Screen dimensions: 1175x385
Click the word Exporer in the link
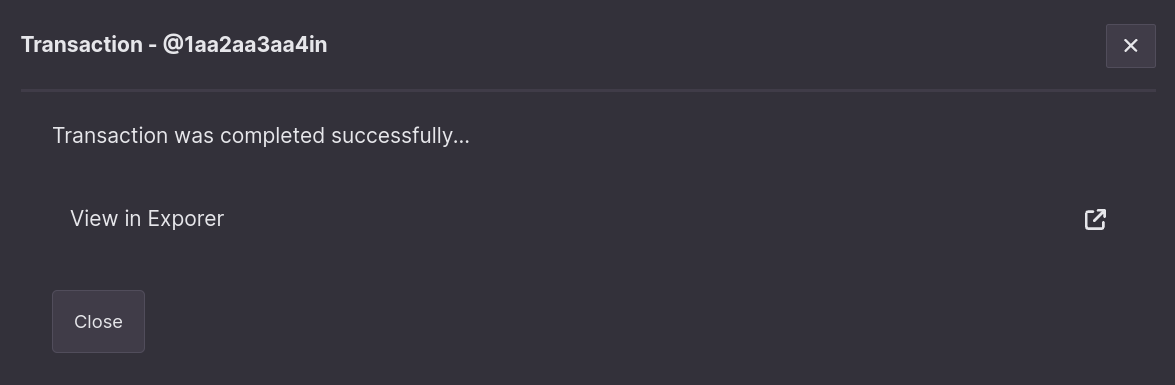point(185,219)
